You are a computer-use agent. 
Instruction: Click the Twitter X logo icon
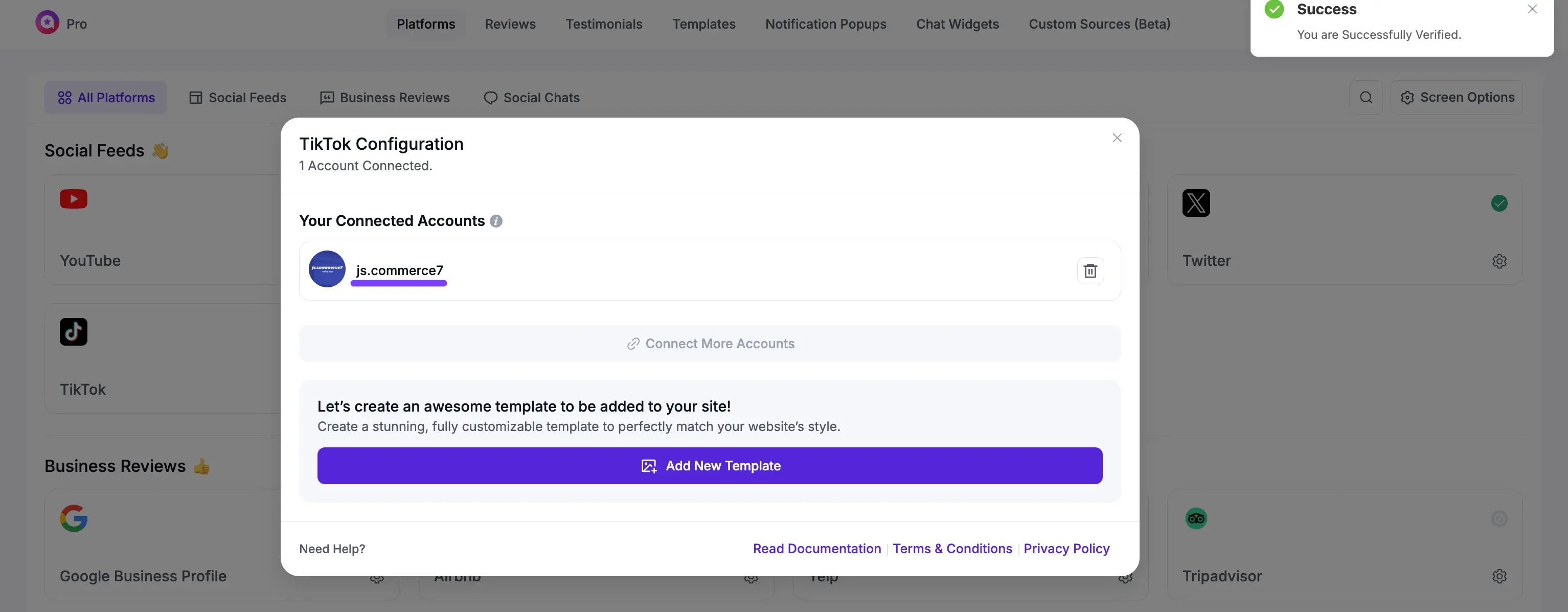[x=1196, y=203]
